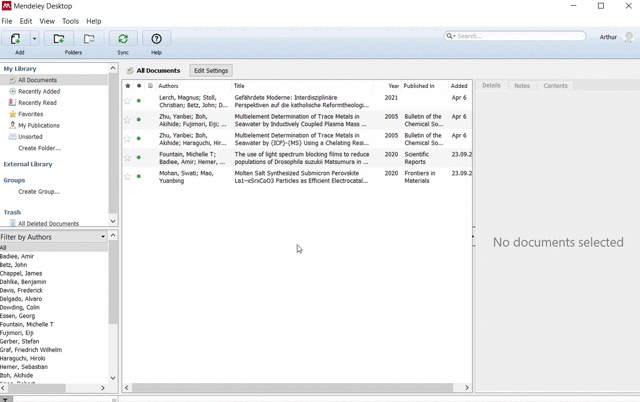Click the create new folder icon

[59, 39]
